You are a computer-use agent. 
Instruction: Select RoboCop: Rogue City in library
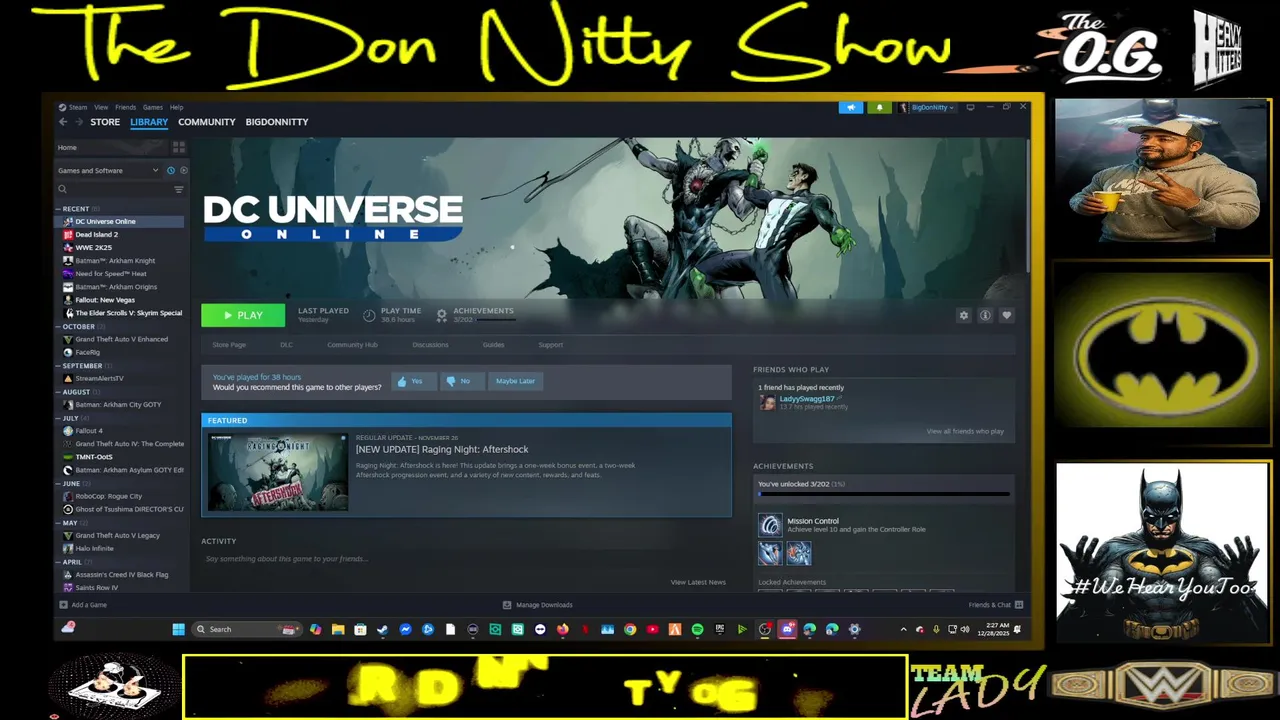click(109, 496)
